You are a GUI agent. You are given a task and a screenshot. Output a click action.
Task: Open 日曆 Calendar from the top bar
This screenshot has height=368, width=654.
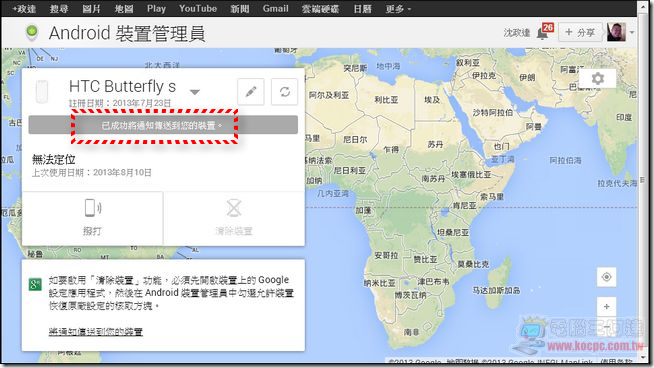coord(362,9)
